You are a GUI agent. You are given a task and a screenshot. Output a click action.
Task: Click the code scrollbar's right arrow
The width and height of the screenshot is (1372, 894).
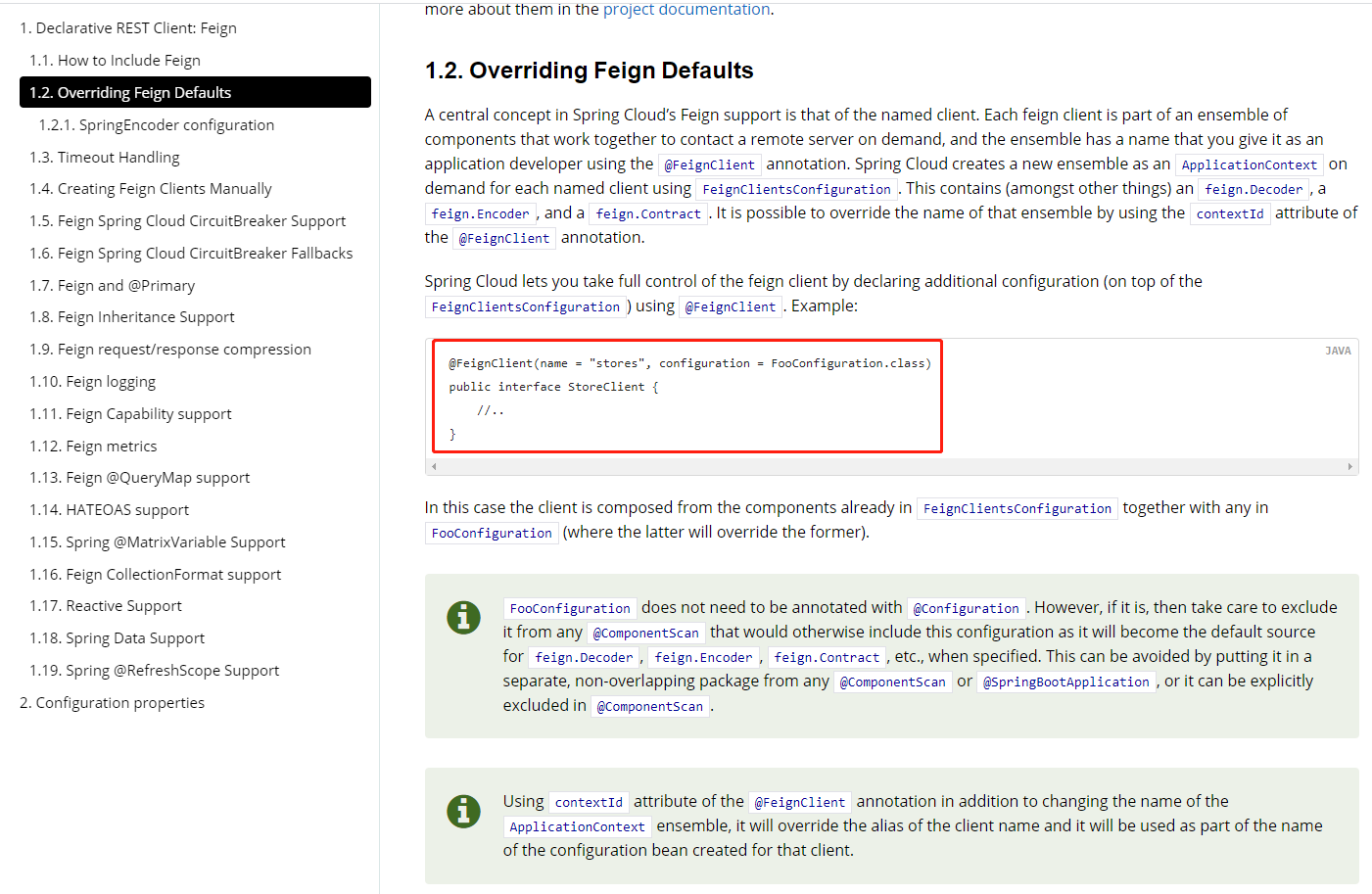click(x=1350, y=467)
